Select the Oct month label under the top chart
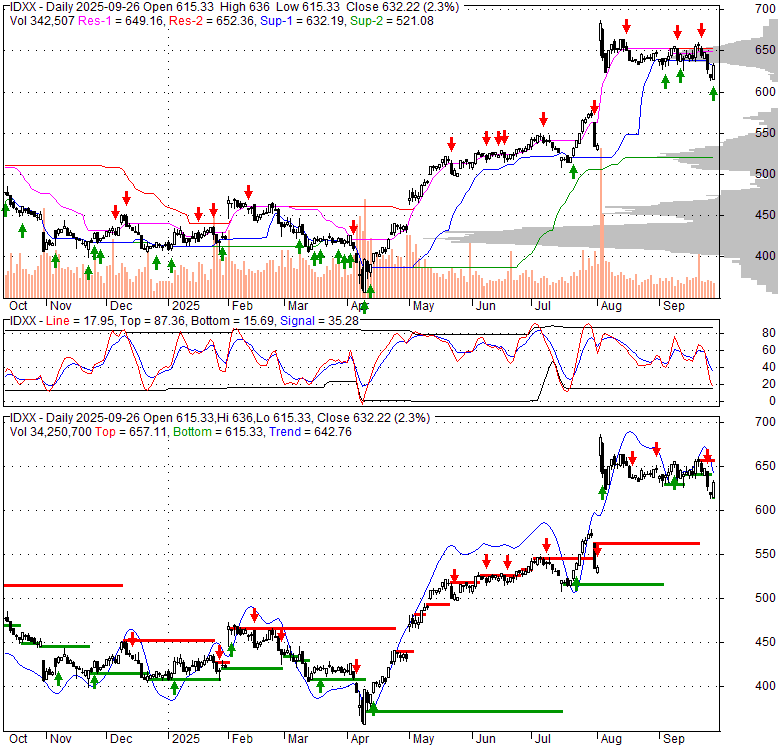780x745 pixels. (x=18, y=306)
